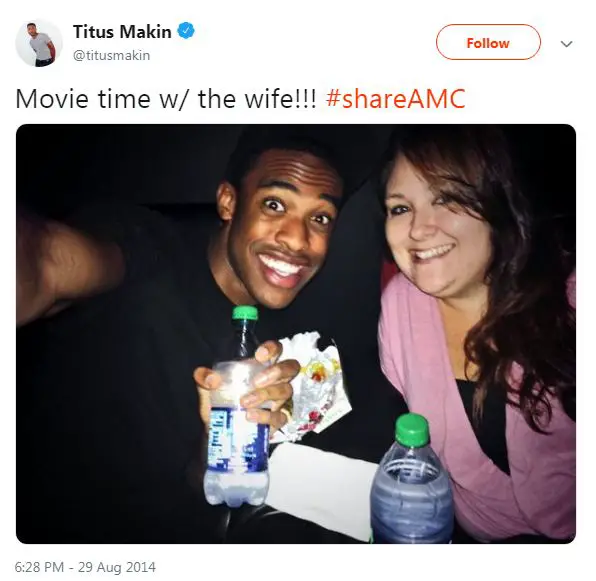
Task: Open the @titusmakin handle link
Action: [x=111, y=55]
